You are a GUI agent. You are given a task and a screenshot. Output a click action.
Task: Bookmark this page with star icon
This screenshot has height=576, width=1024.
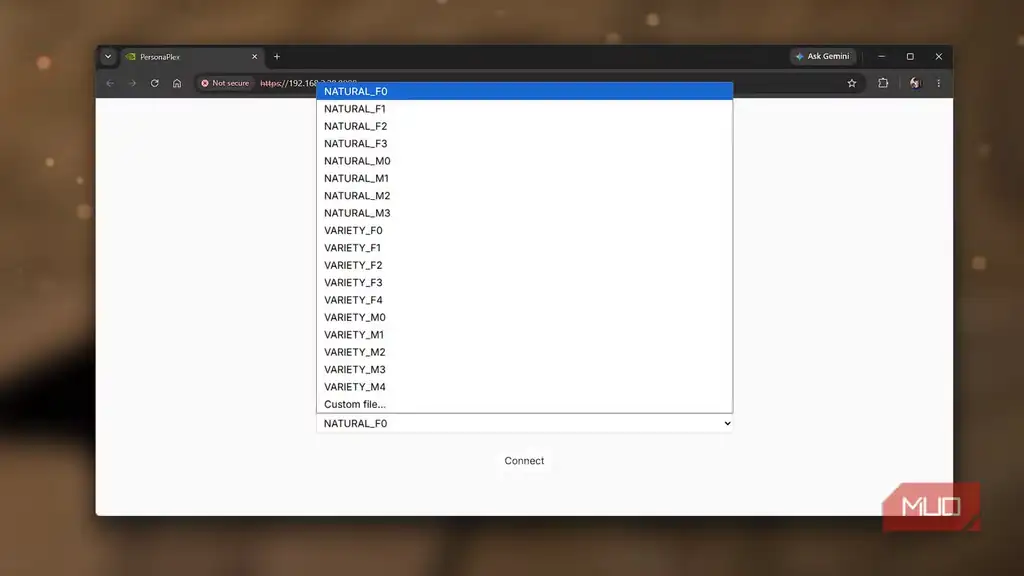click(x=852, y=83)
